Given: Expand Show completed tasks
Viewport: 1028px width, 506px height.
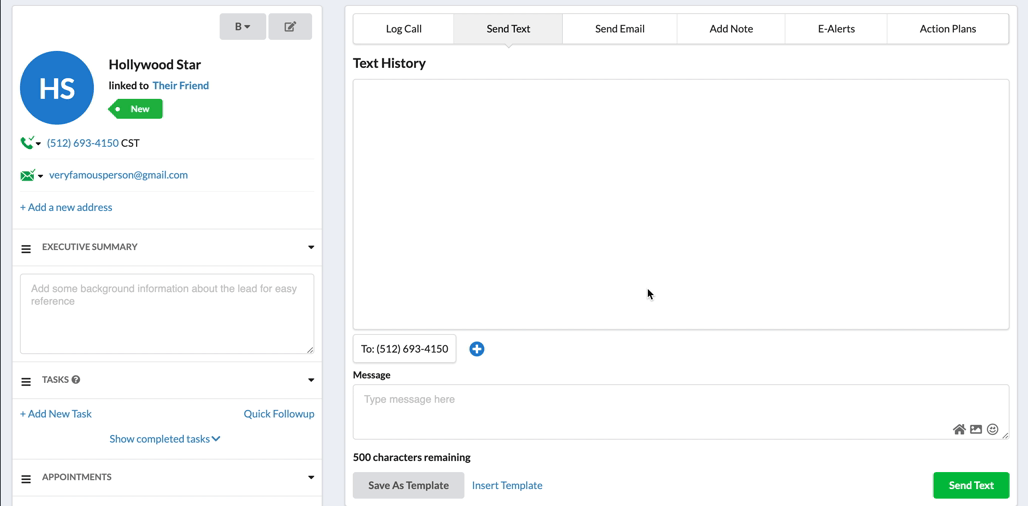Looking at the screenshot, I should point(165,439).
